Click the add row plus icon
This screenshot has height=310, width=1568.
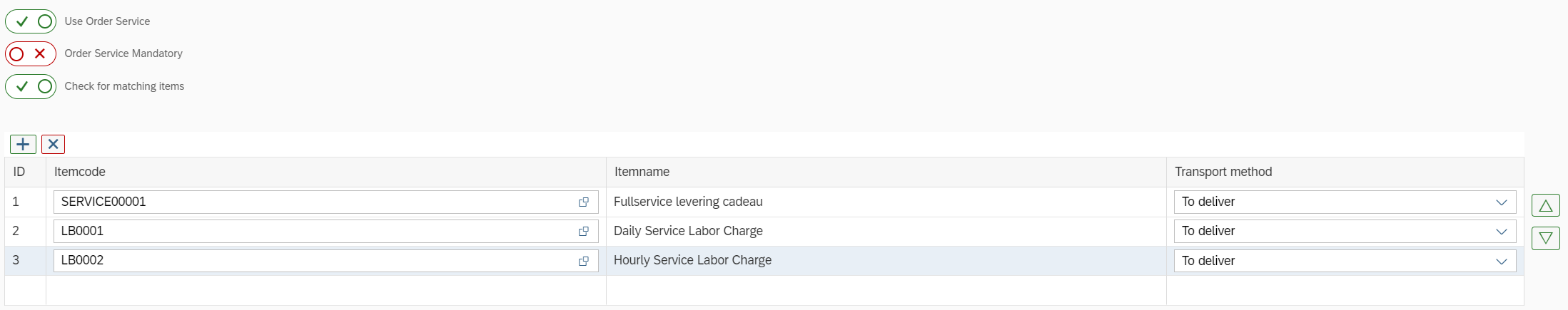(23, 145)
